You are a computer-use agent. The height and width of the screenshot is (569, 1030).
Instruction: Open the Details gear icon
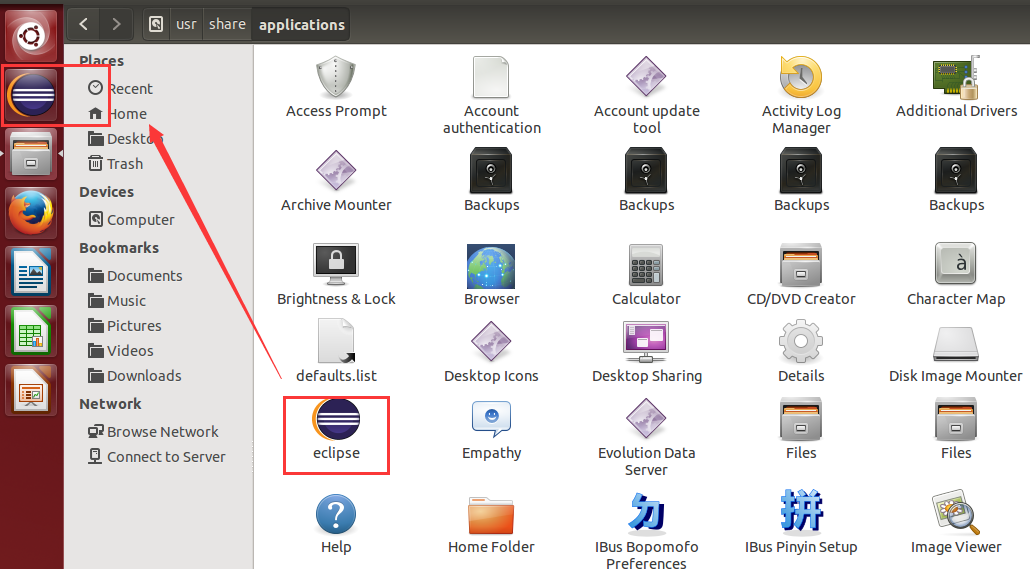coord(801,342)
